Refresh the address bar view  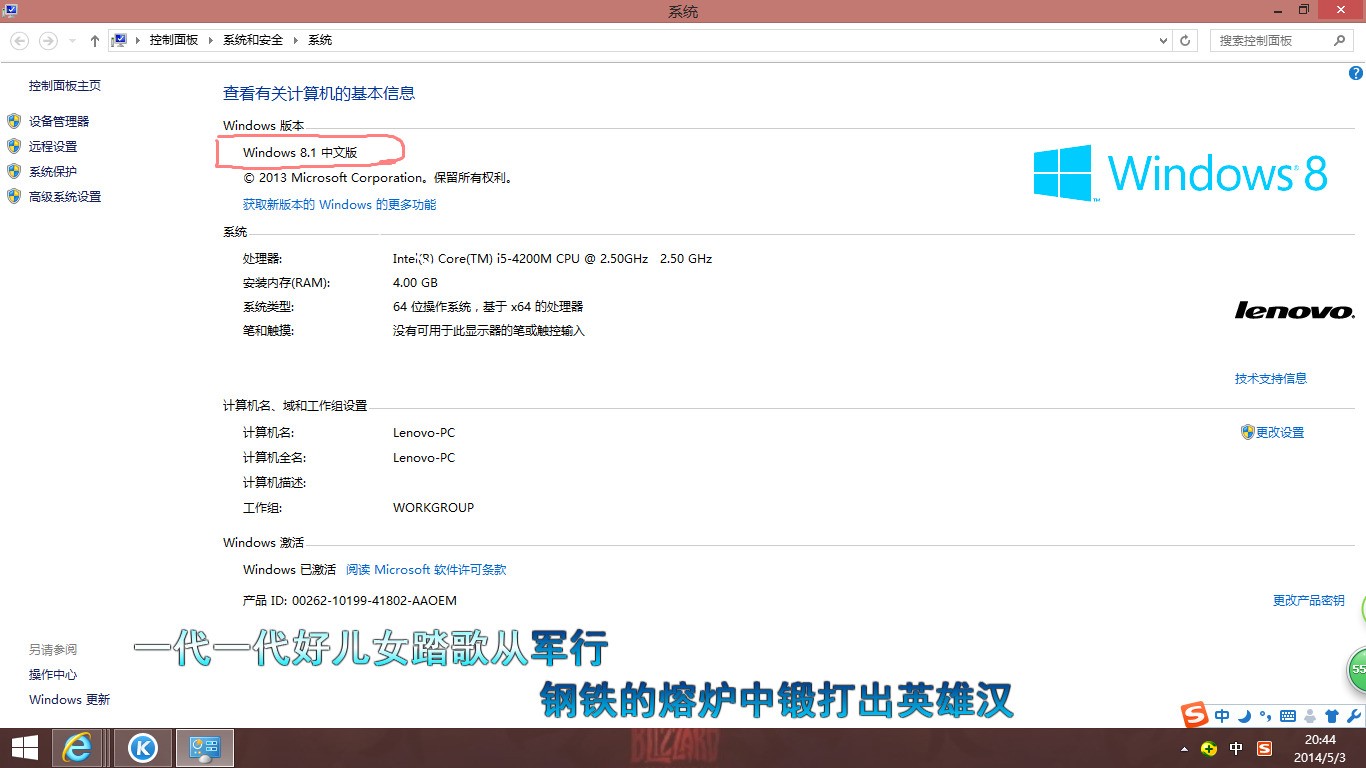tap(1185, 41)
